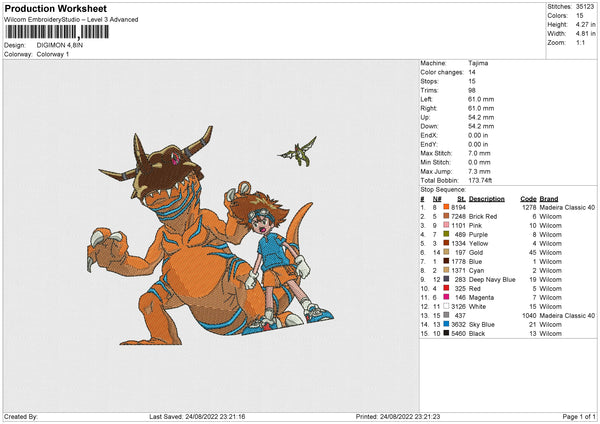The image size is (600, 424).
Task: Click the Page 1 of 1 footer text
Action: 579,416
